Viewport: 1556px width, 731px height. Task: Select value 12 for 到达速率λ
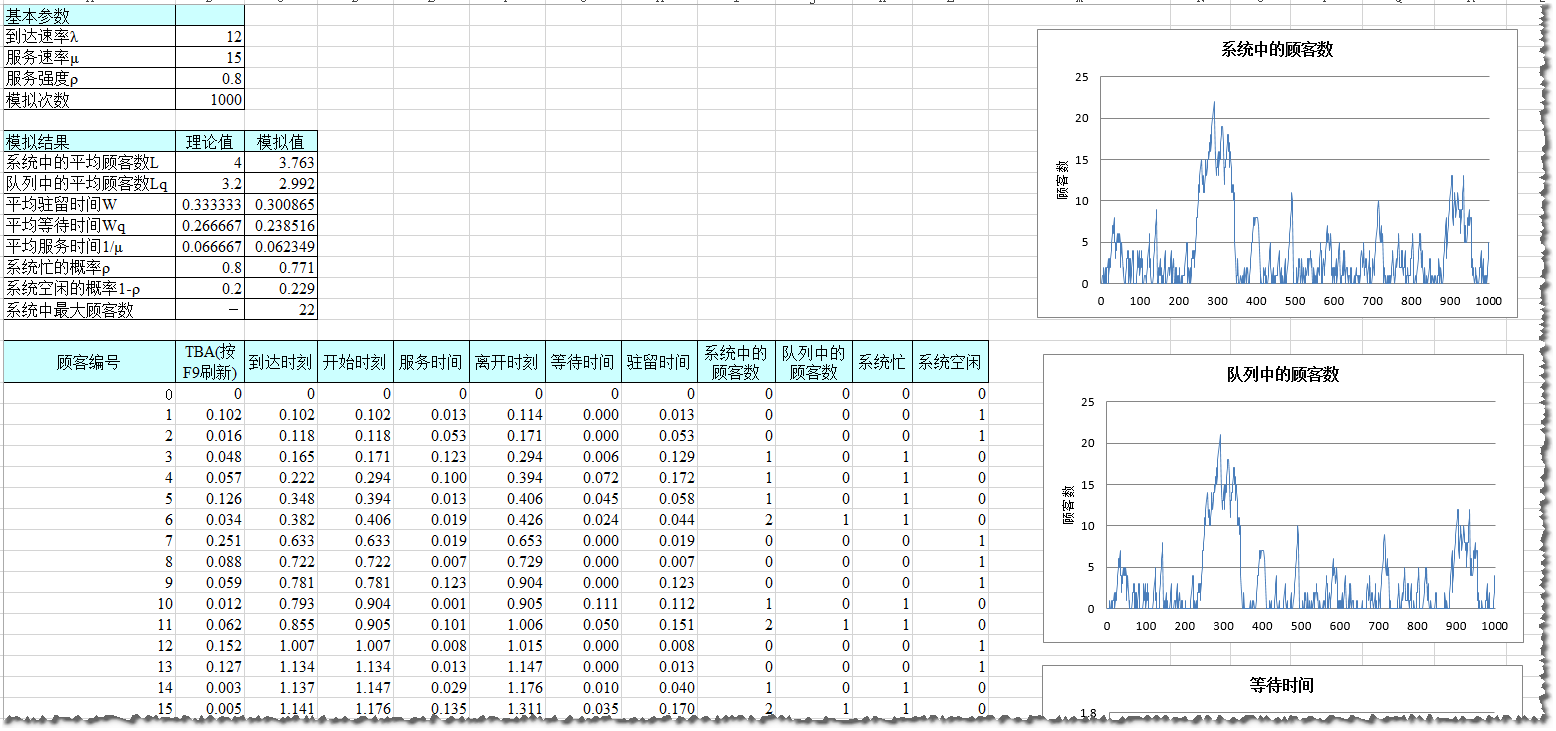coord(210,36)
